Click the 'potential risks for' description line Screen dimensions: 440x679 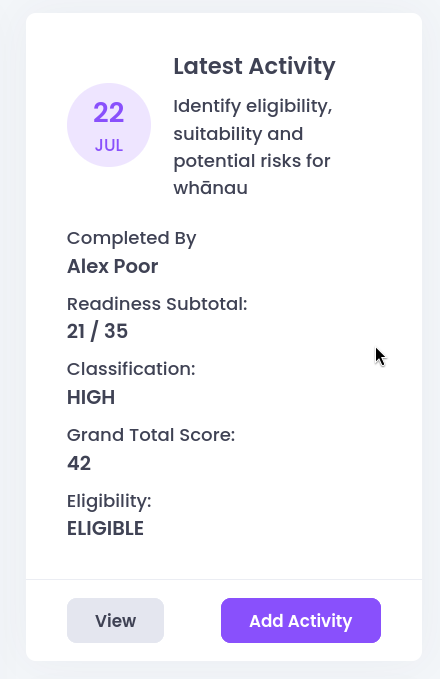click(x=252, y=162)
